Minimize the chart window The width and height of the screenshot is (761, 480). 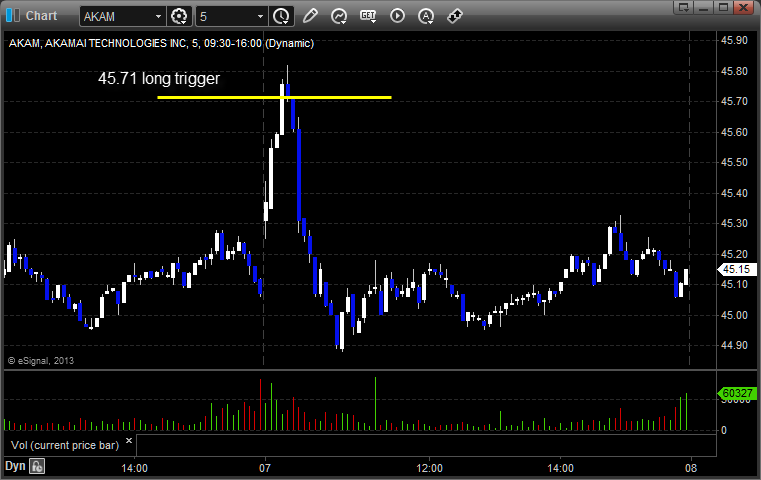(x=704, y=7)
